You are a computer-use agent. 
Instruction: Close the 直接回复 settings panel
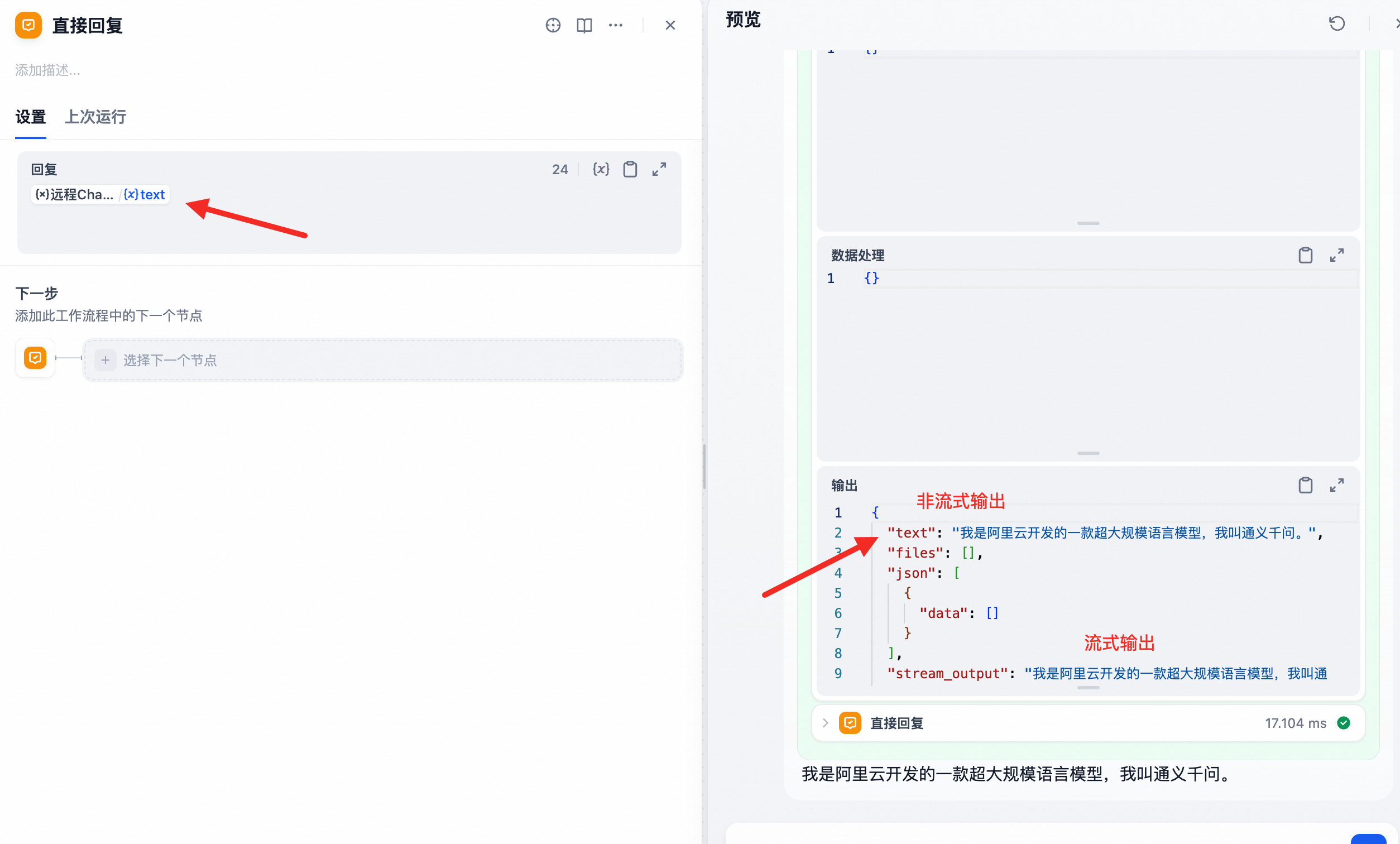coord(670,25)
